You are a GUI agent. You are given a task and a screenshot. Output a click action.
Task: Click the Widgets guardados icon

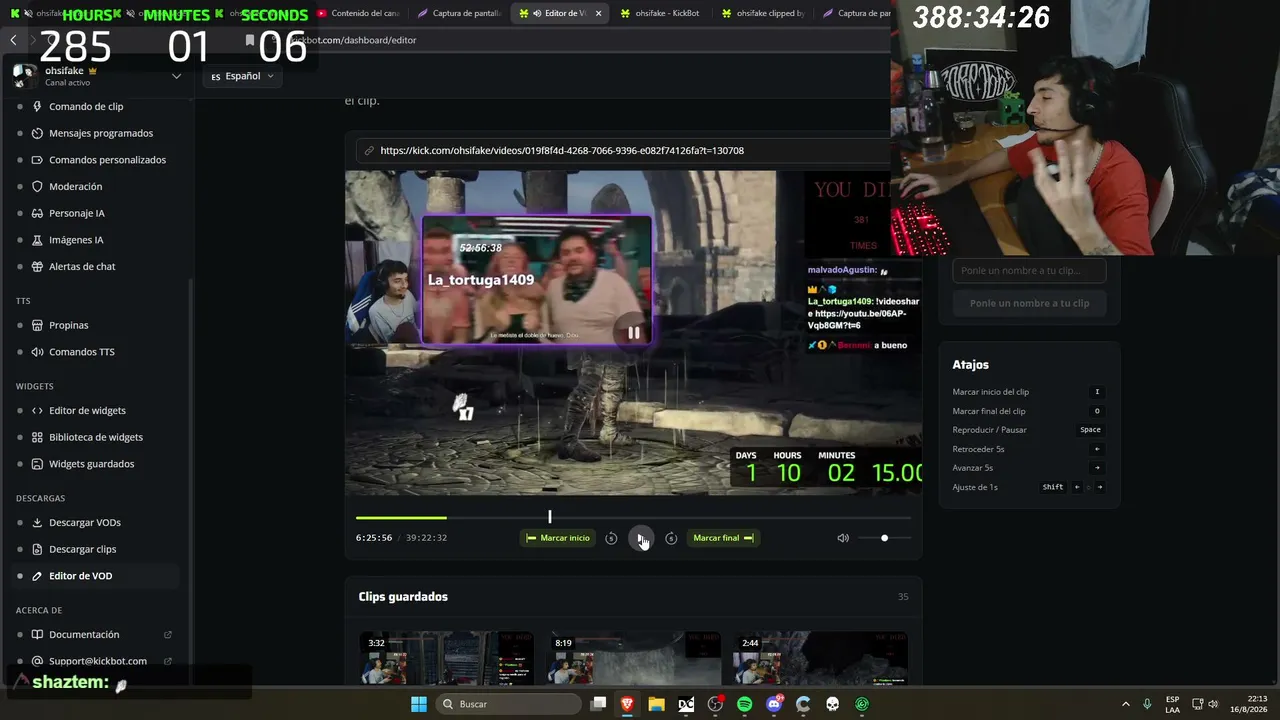click(37, 464)
